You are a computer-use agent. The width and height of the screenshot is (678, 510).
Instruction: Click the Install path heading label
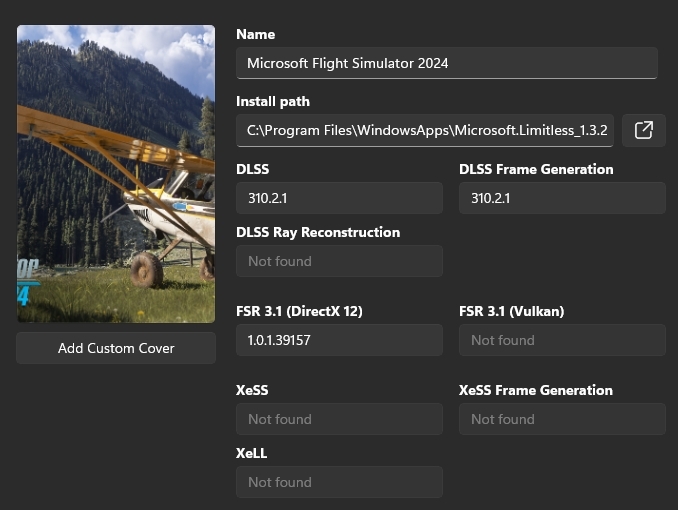pyautogui.click(x=273, y=101)
